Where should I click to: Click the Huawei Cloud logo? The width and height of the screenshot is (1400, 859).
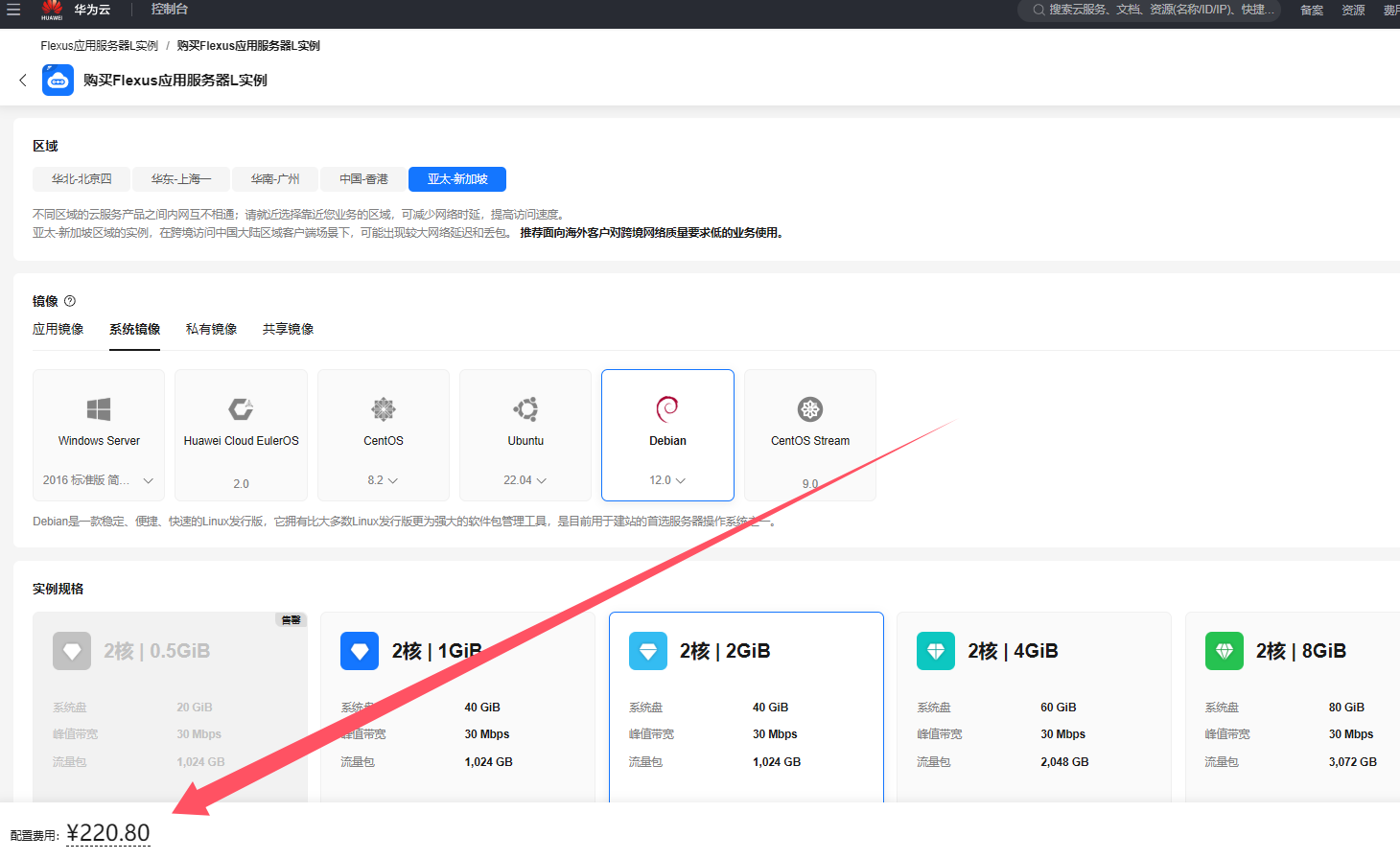tap(52, 10)
